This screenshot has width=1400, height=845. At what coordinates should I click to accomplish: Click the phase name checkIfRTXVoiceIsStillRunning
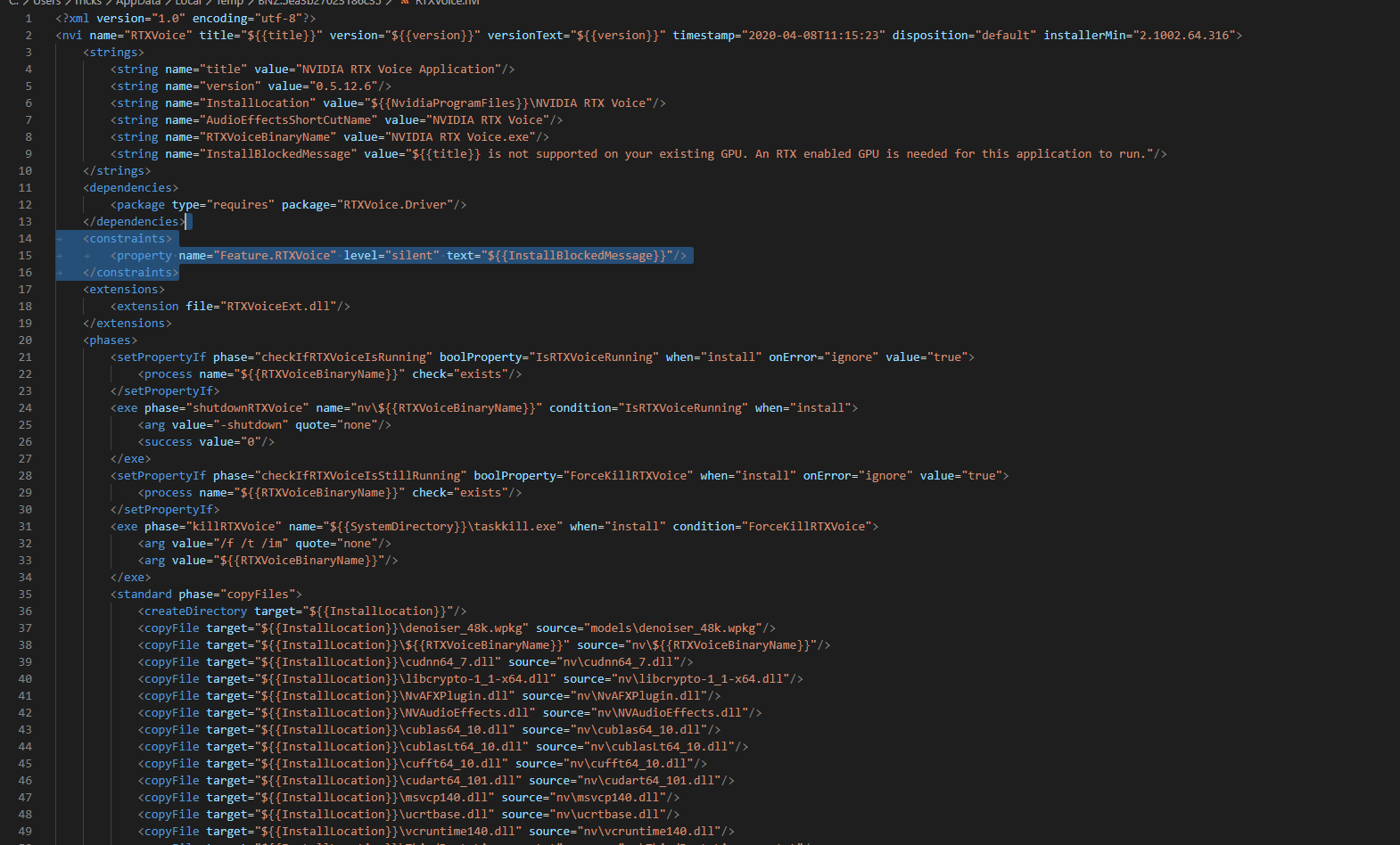360,475
